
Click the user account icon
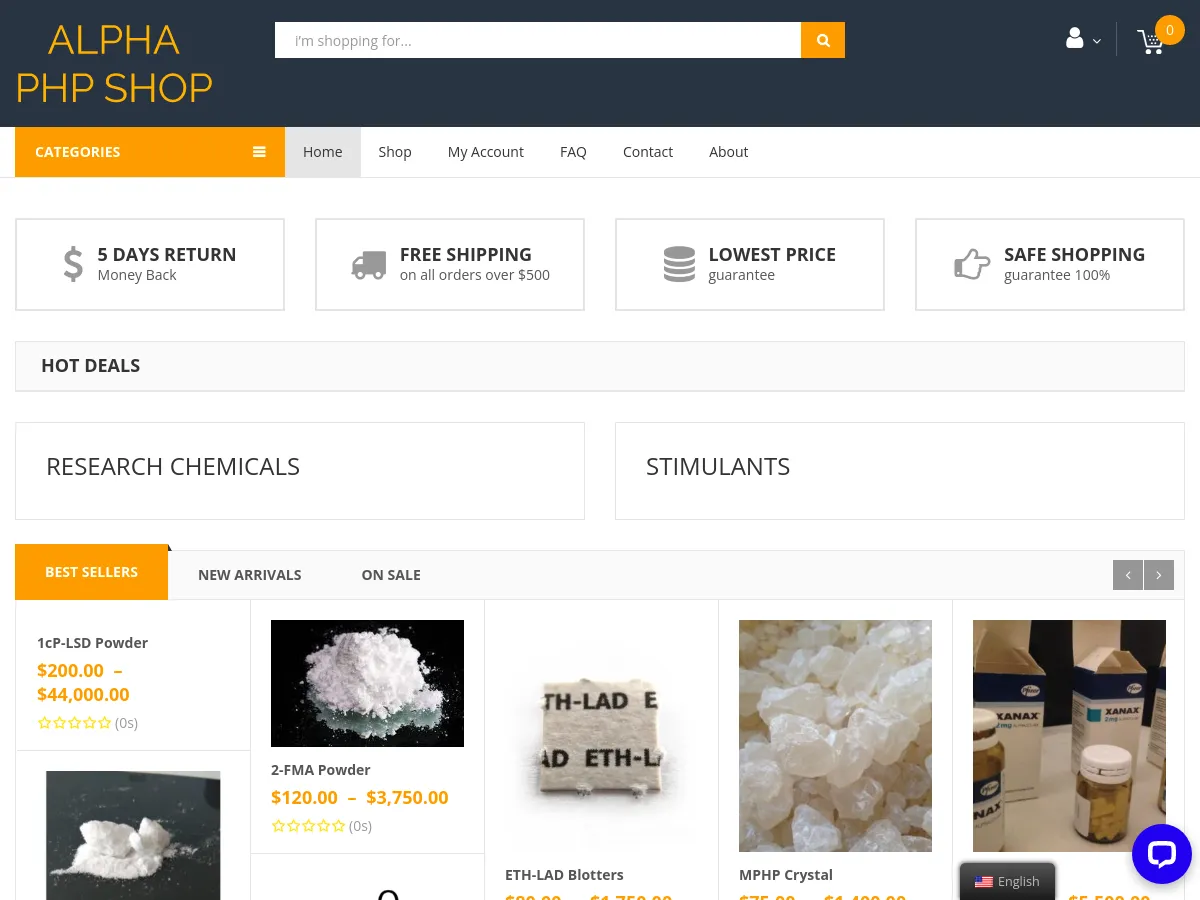coord(1074,37)
